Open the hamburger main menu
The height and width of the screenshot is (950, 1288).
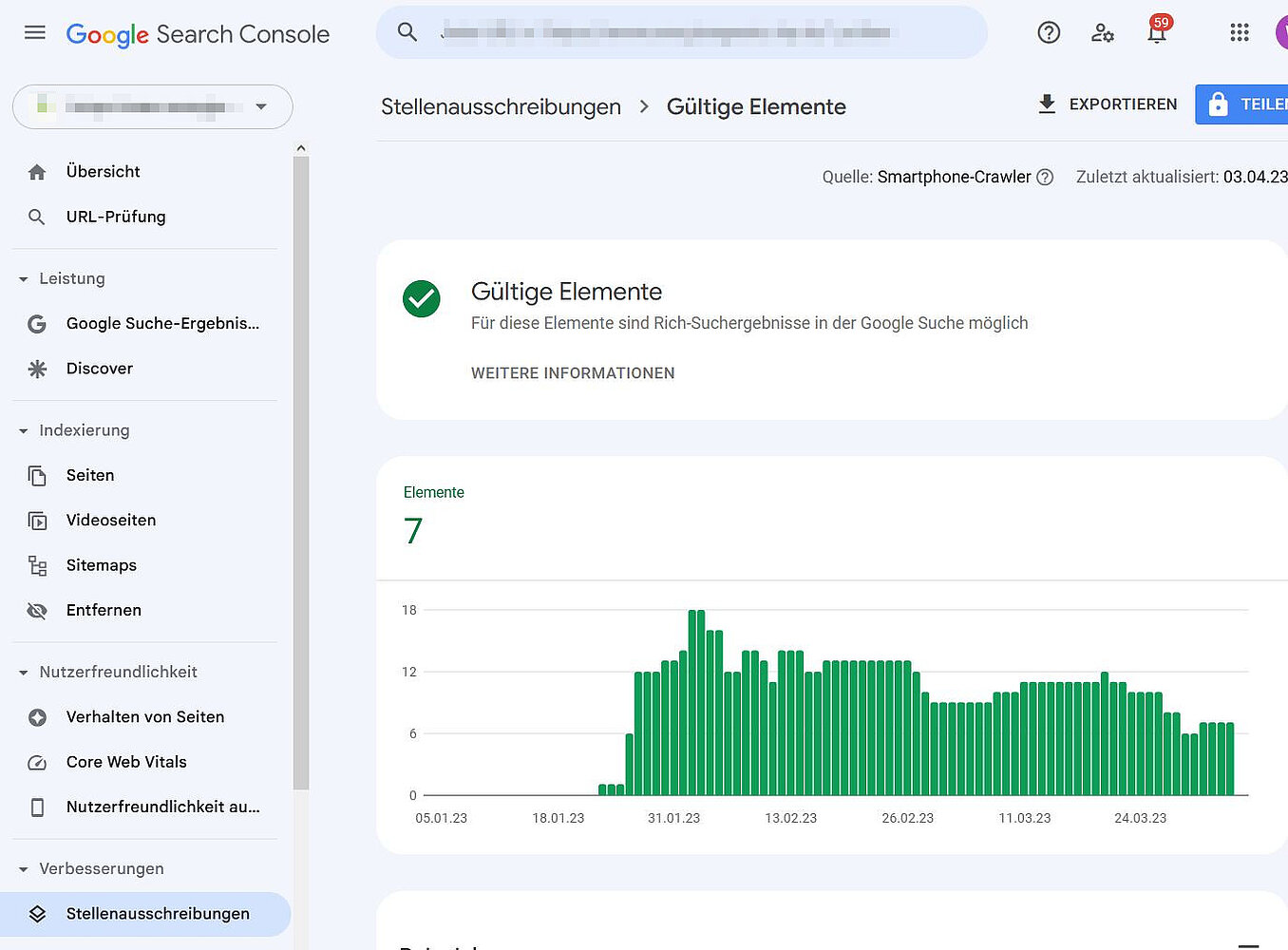(35, 33)
